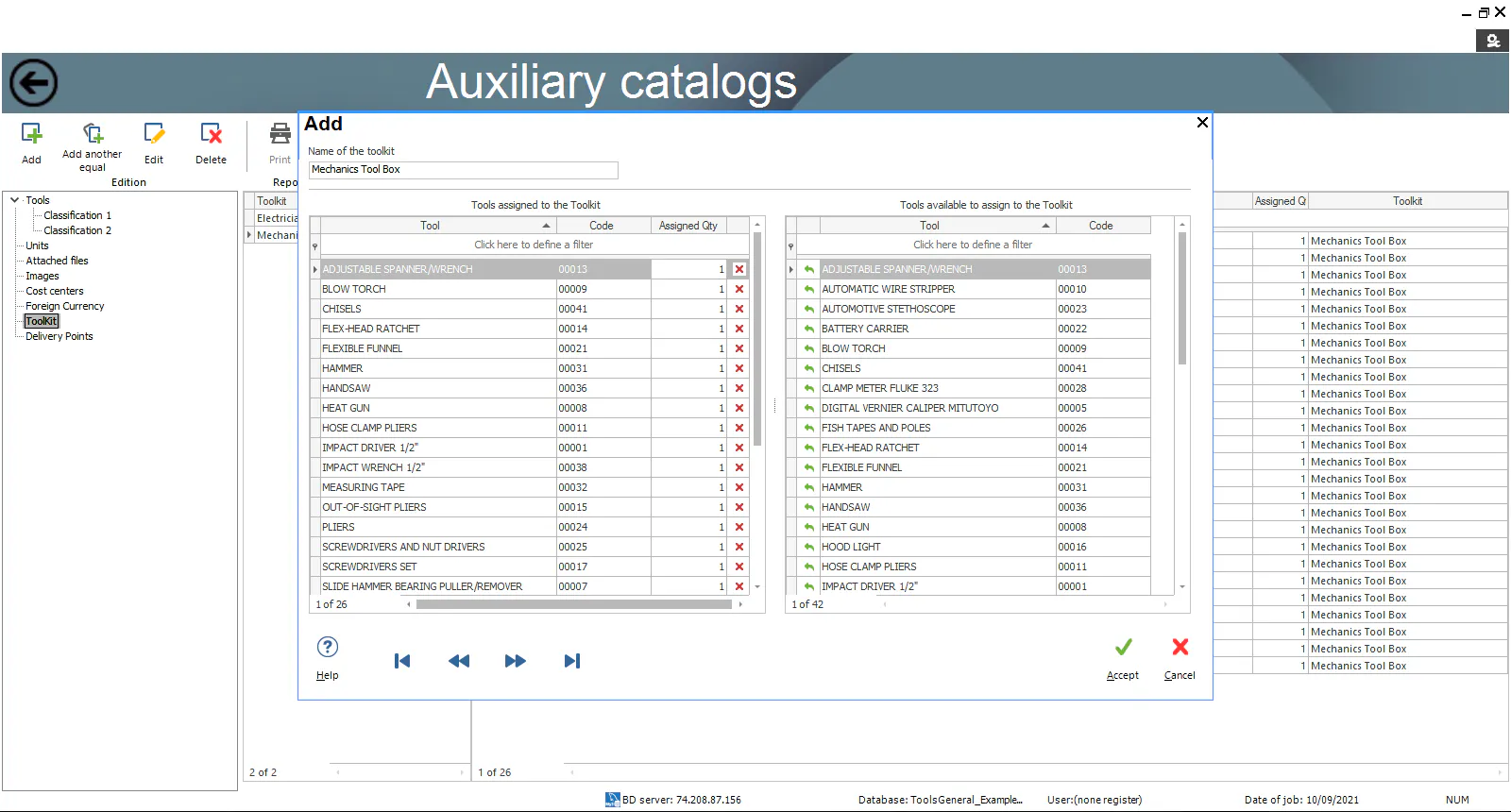Assign AUTOMOTIVE STETHOSCOPE with green arrow
The height and width of the screenshot is (812, 1511).
pyautogui.click(x=809, y=309)
